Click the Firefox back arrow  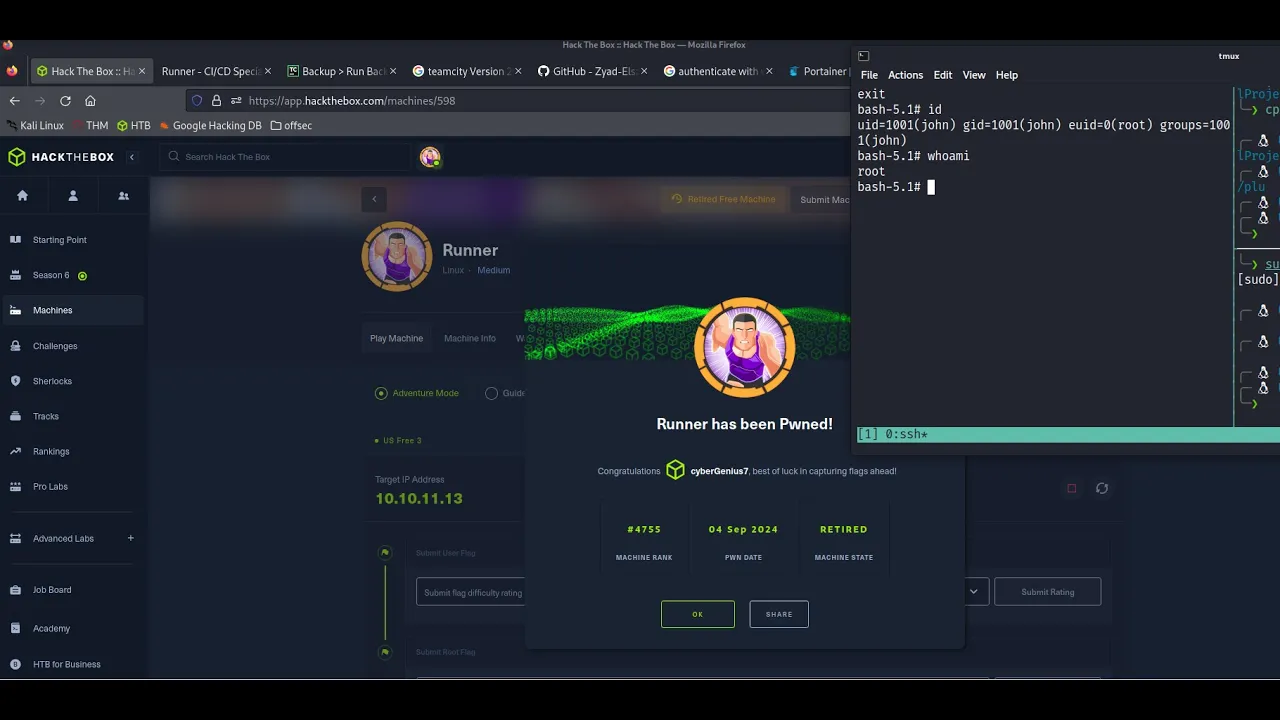click(x=14, y=101)
